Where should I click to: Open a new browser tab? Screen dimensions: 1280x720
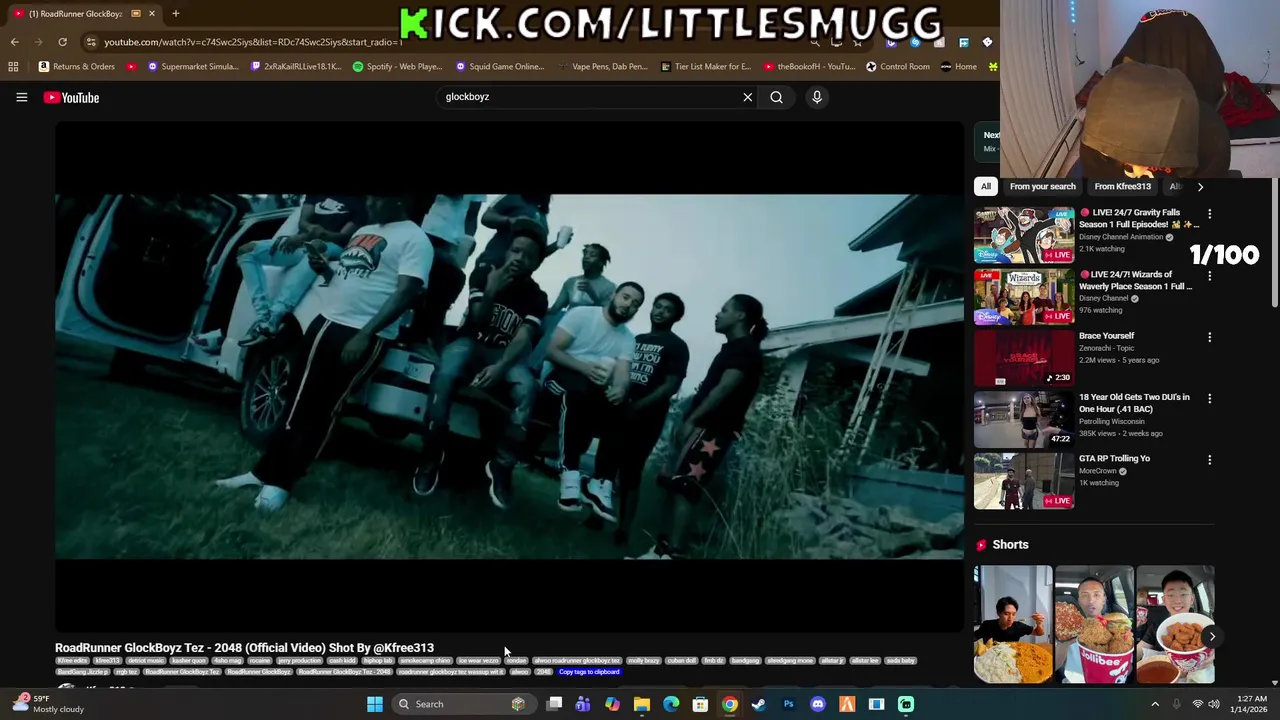point(175,13)
